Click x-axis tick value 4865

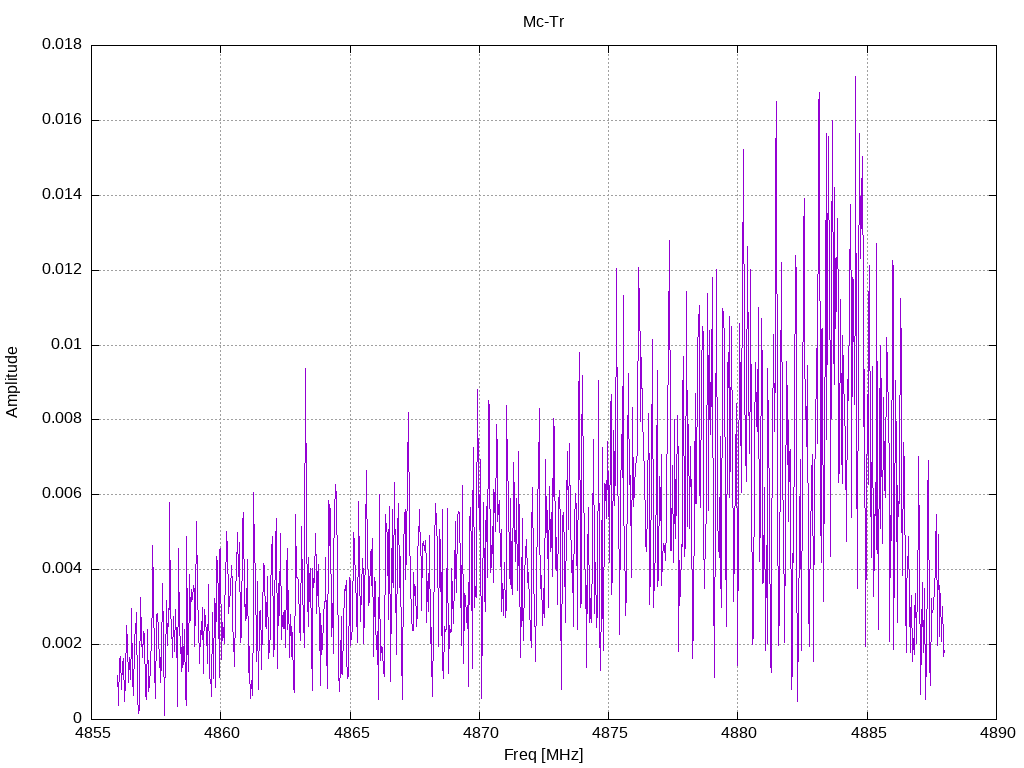tap(350, 733)
